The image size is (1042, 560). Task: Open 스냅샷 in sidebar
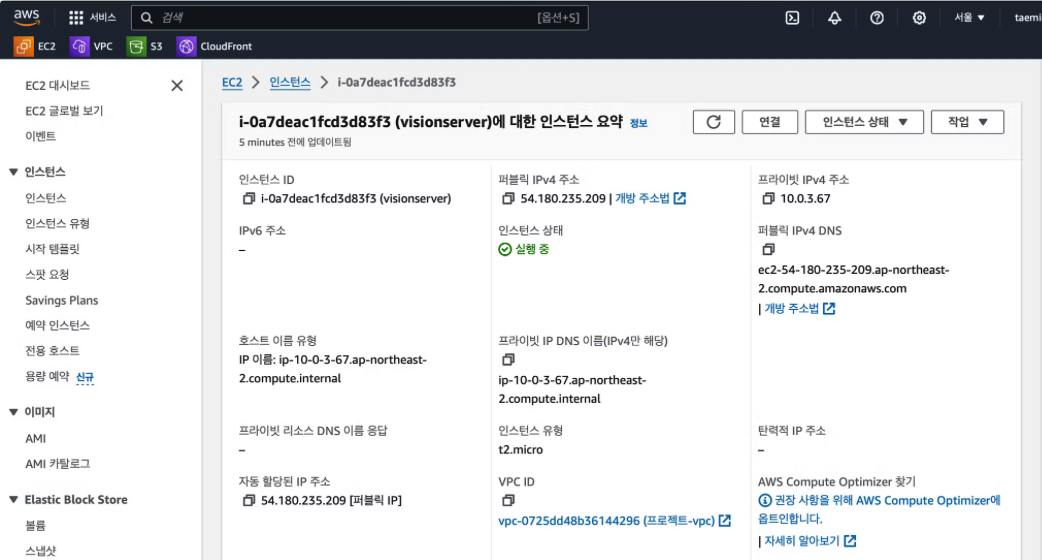pos(41,551)
